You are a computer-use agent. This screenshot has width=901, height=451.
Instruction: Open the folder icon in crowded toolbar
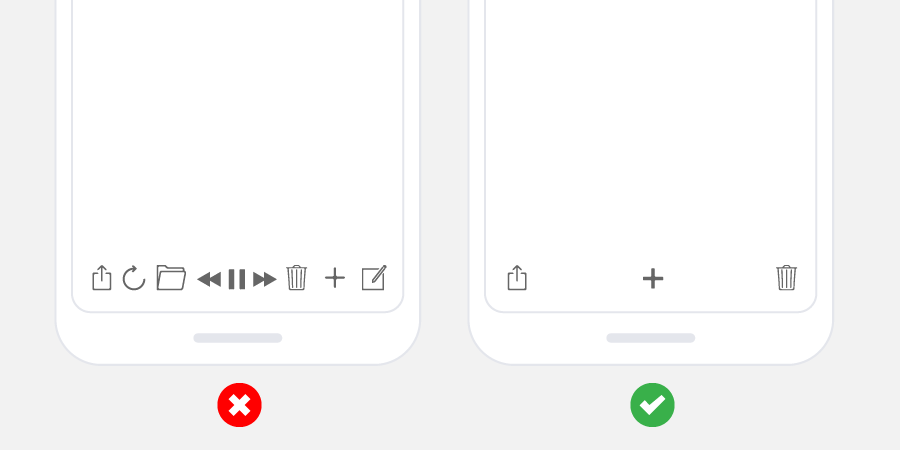point(171,278)
